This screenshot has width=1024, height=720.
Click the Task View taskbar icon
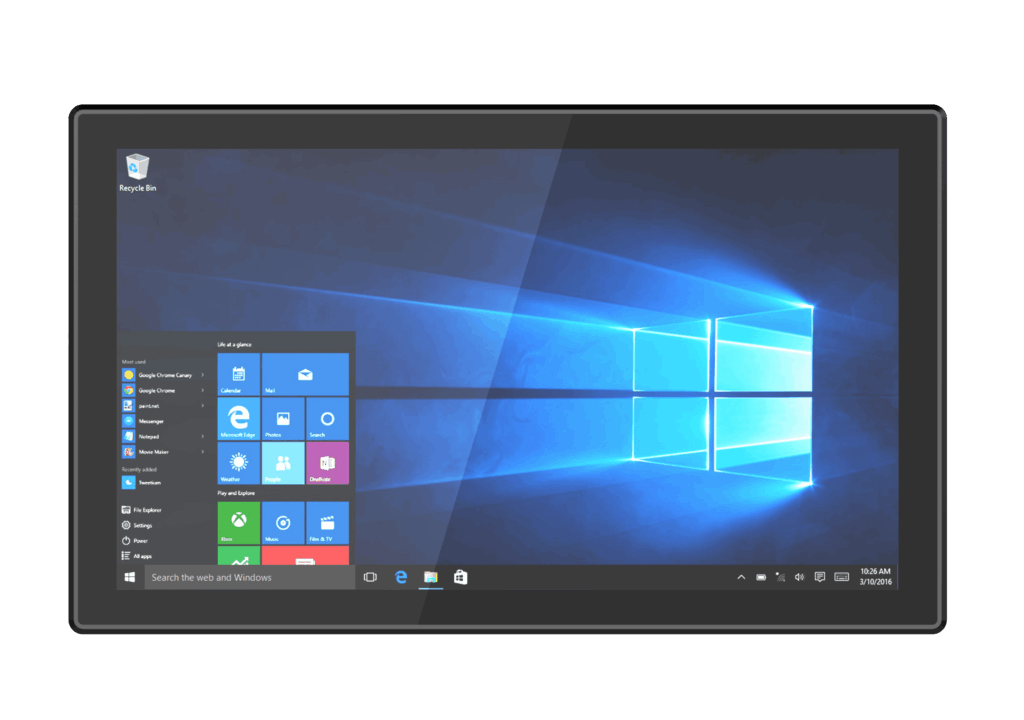[x=370, y=577]
